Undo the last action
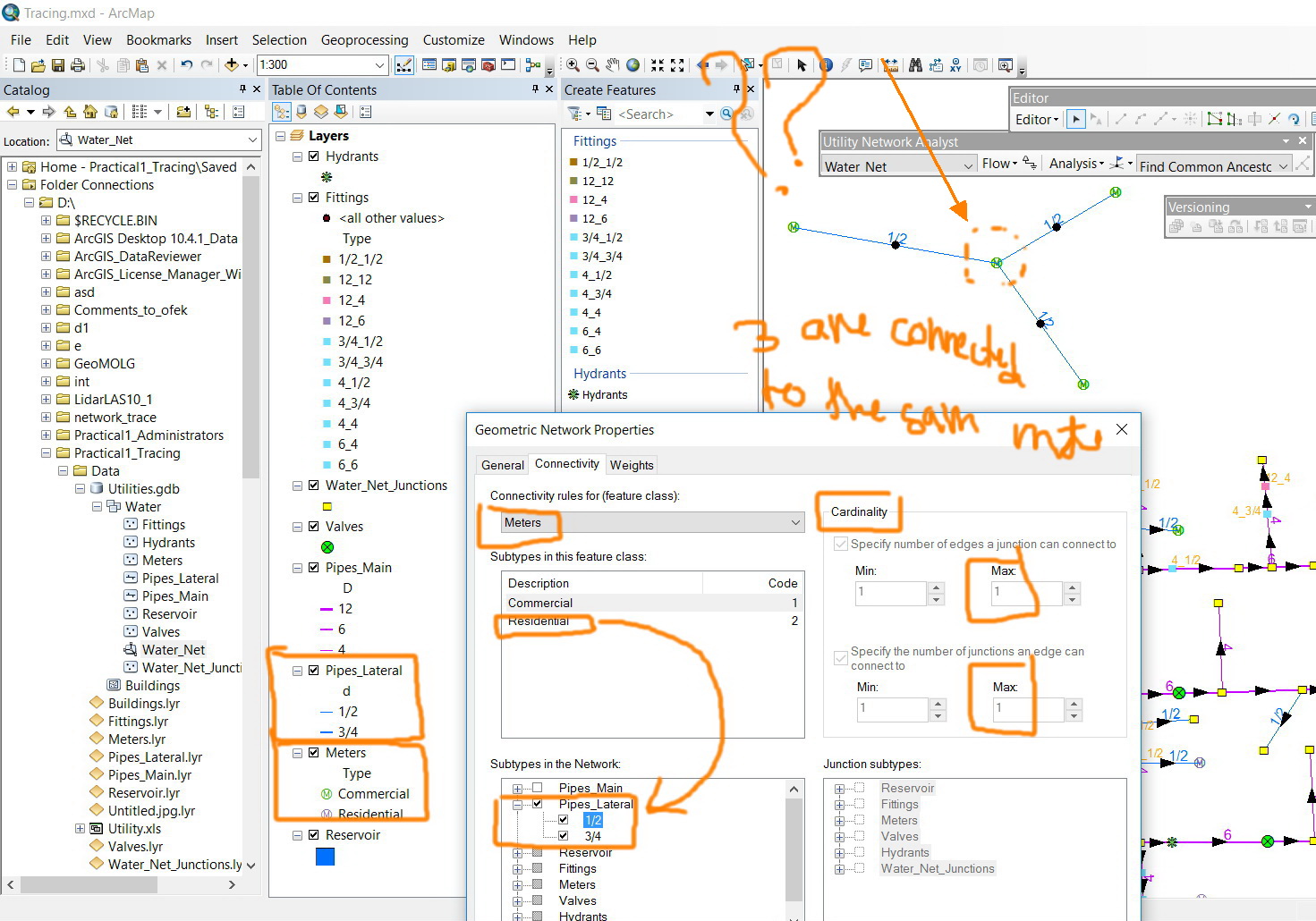Viewport: 1316px width, 921px height. [186, 65]
